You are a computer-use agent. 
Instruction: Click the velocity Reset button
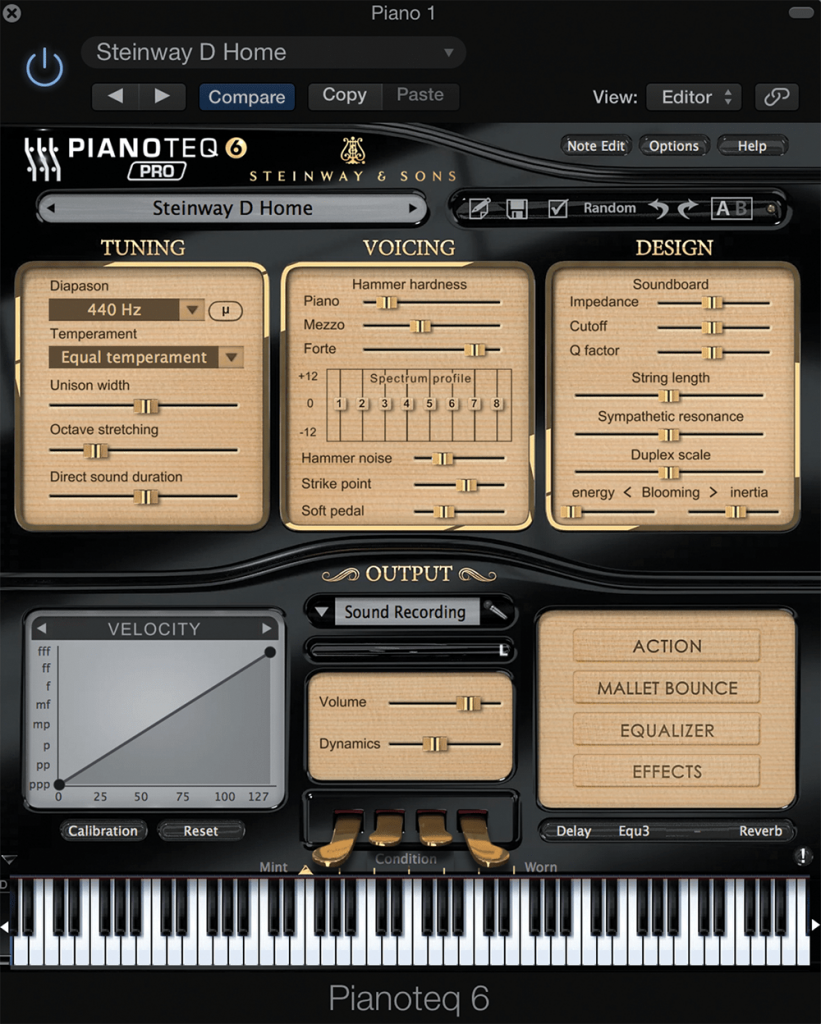[x=201, y=831]
